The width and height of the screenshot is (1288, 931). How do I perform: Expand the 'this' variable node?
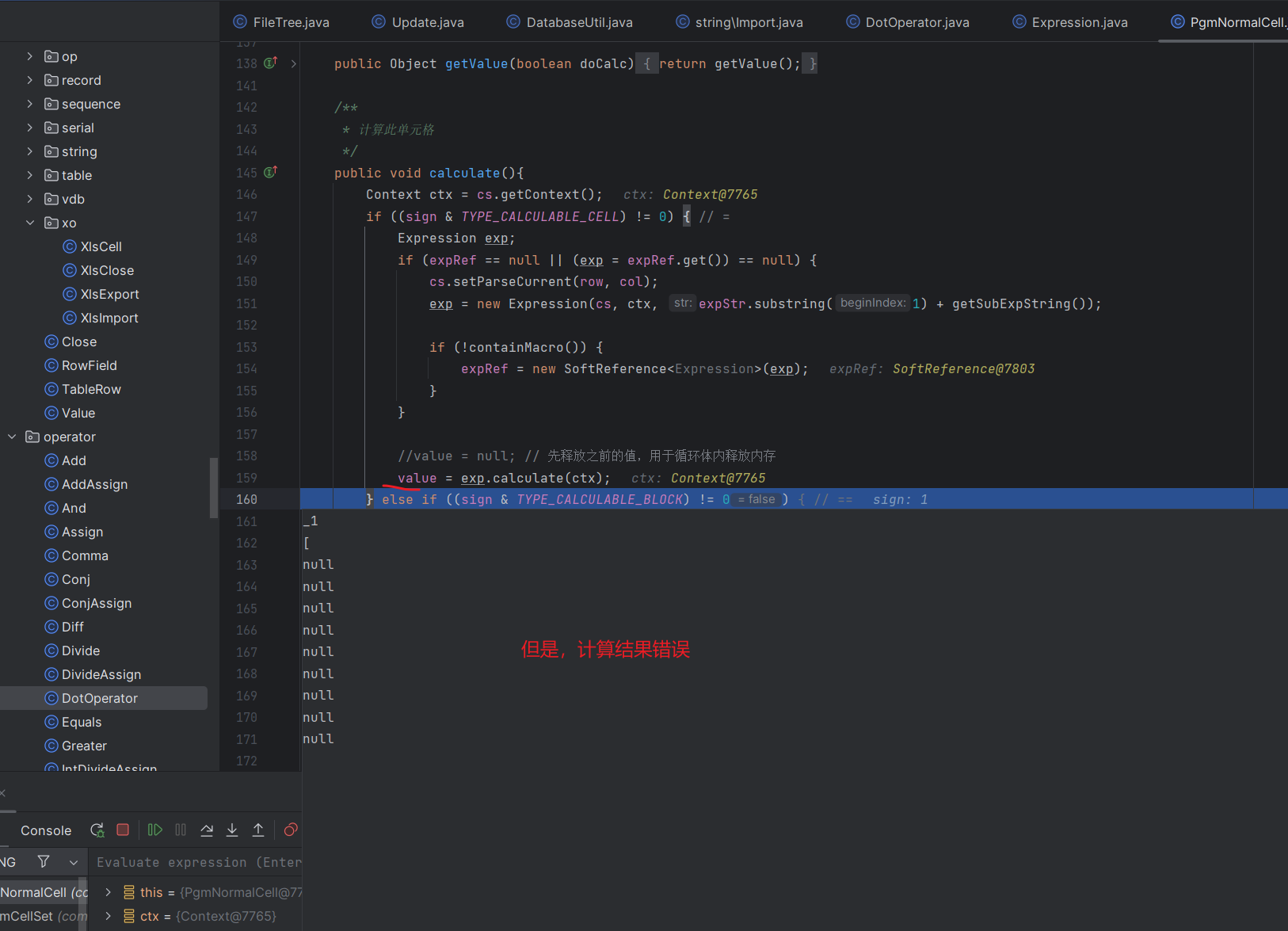(109, 892)
